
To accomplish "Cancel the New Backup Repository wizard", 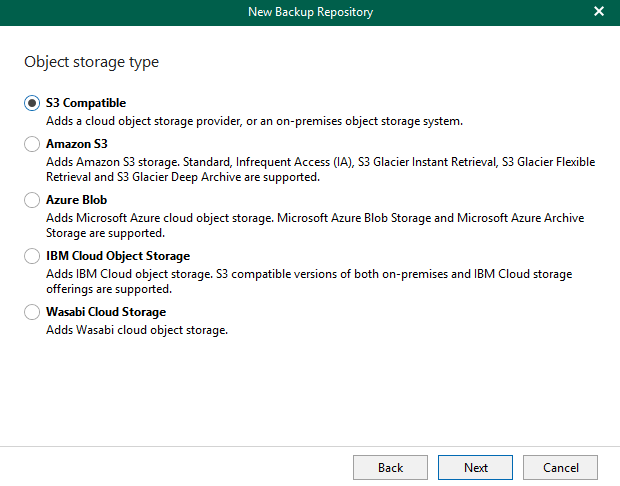I will 560,467.
